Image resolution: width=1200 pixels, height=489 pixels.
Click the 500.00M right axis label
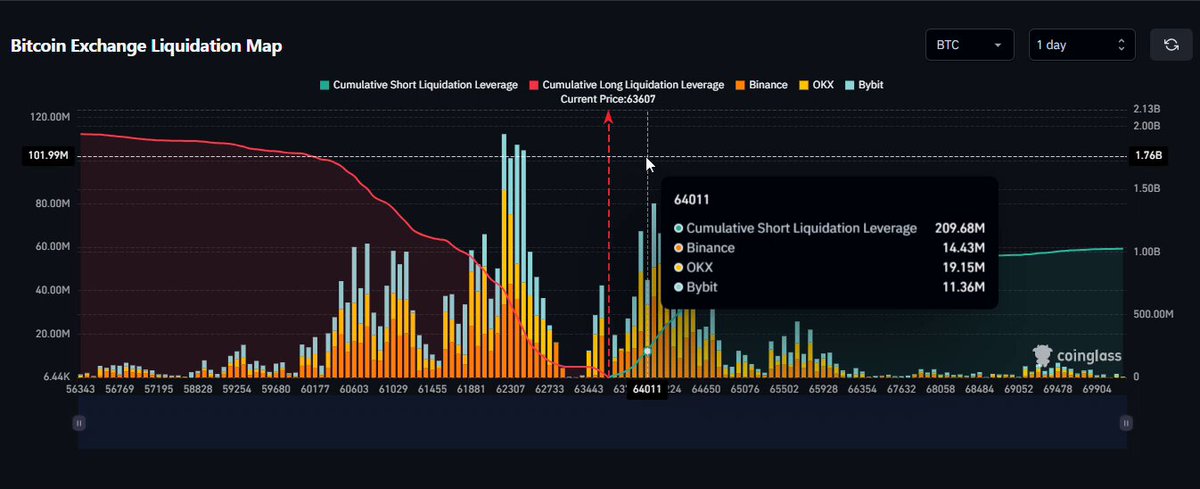click(1153, 314)
